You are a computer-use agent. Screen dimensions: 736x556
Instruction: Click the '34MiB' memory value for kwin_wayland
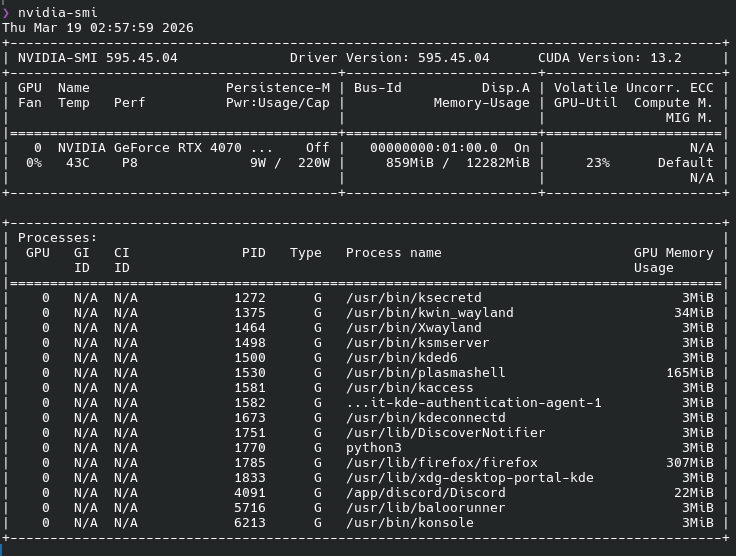[x=694, y=313]
